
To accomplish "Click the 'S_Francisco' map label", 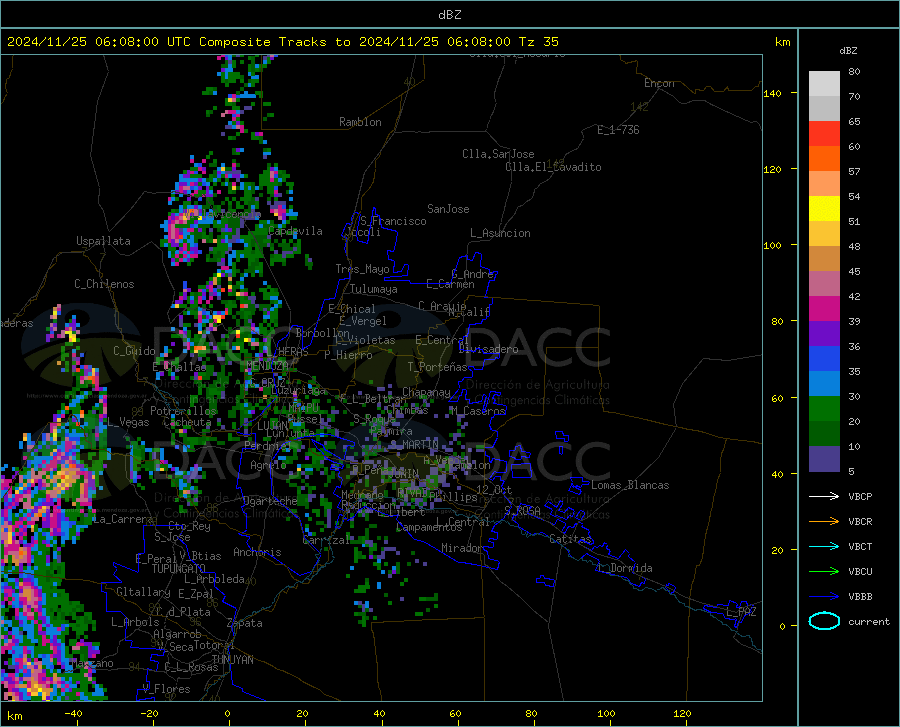I will point(393,221).
